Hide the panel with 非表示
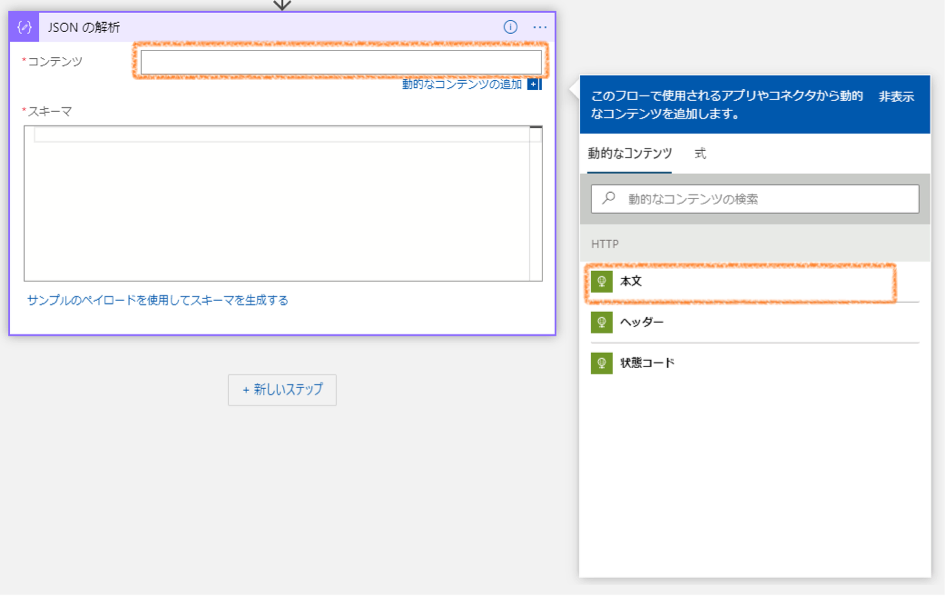Screen dimensions: 945x596 click(896, 96)
